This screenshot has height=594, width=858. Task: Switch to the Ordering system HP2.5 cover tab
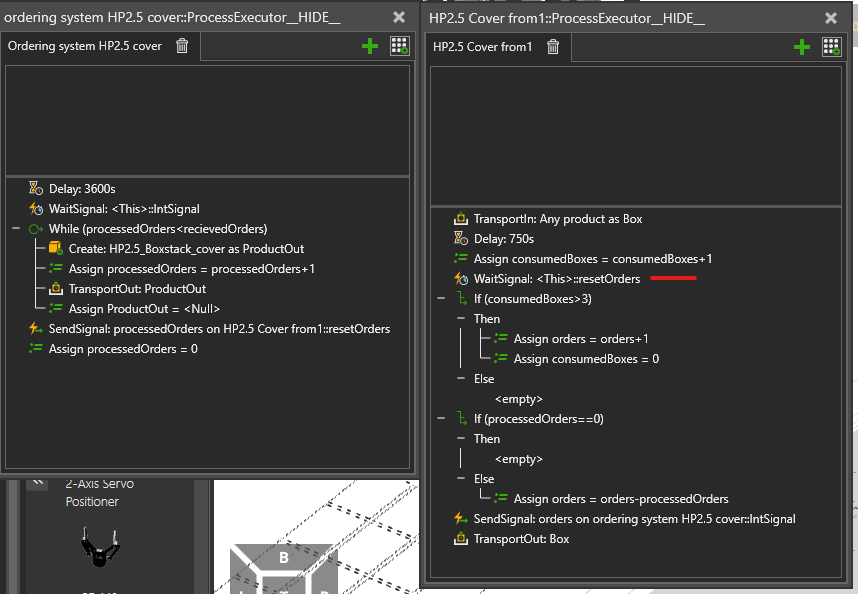click(84, 46)
